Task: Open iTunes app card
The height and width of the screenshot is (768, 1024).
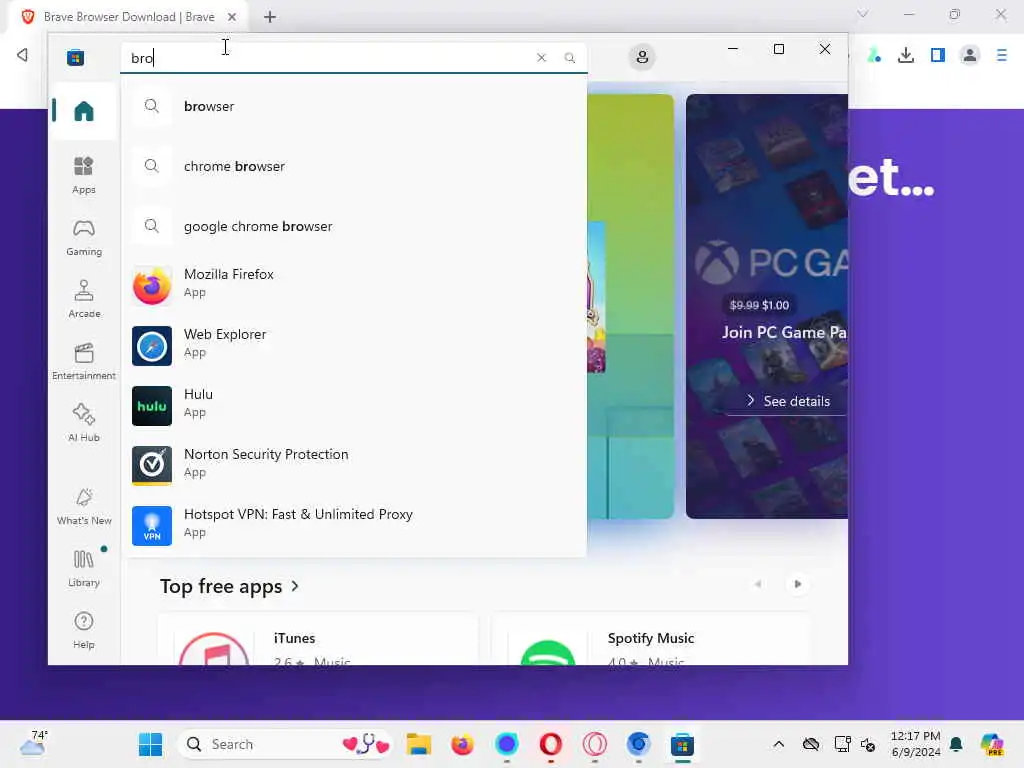Action: [318, 639]
